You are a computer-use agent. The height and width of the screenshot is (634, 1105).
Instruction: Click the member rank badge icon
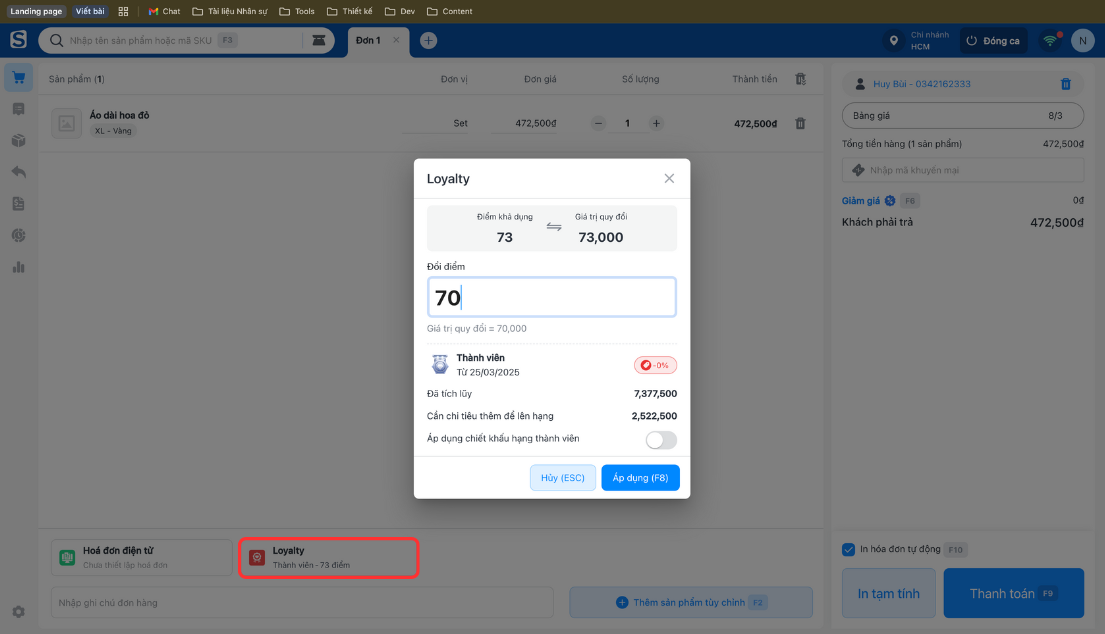point(440,364)
